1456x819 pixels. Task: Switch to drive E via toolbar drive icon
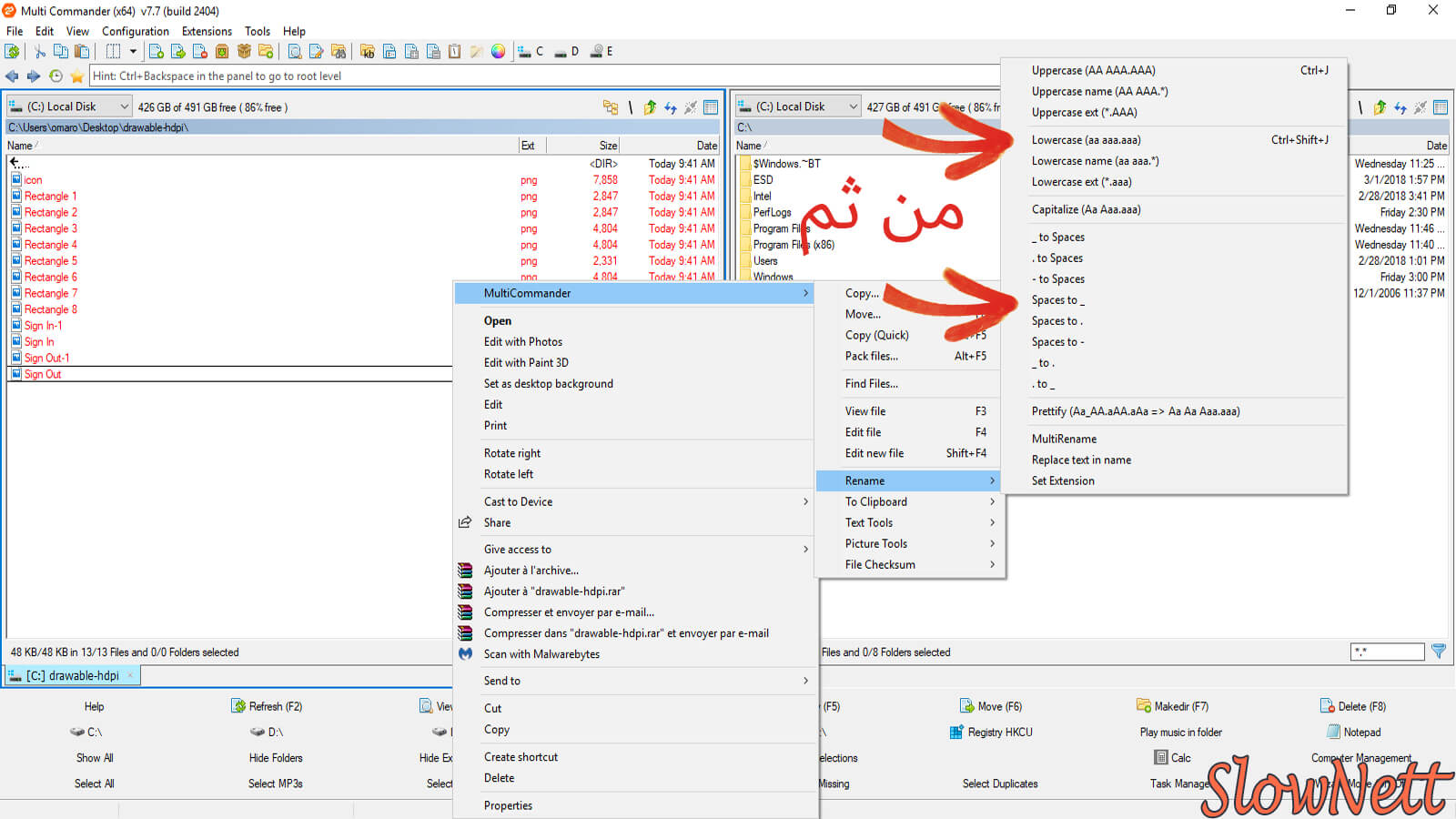602,52
